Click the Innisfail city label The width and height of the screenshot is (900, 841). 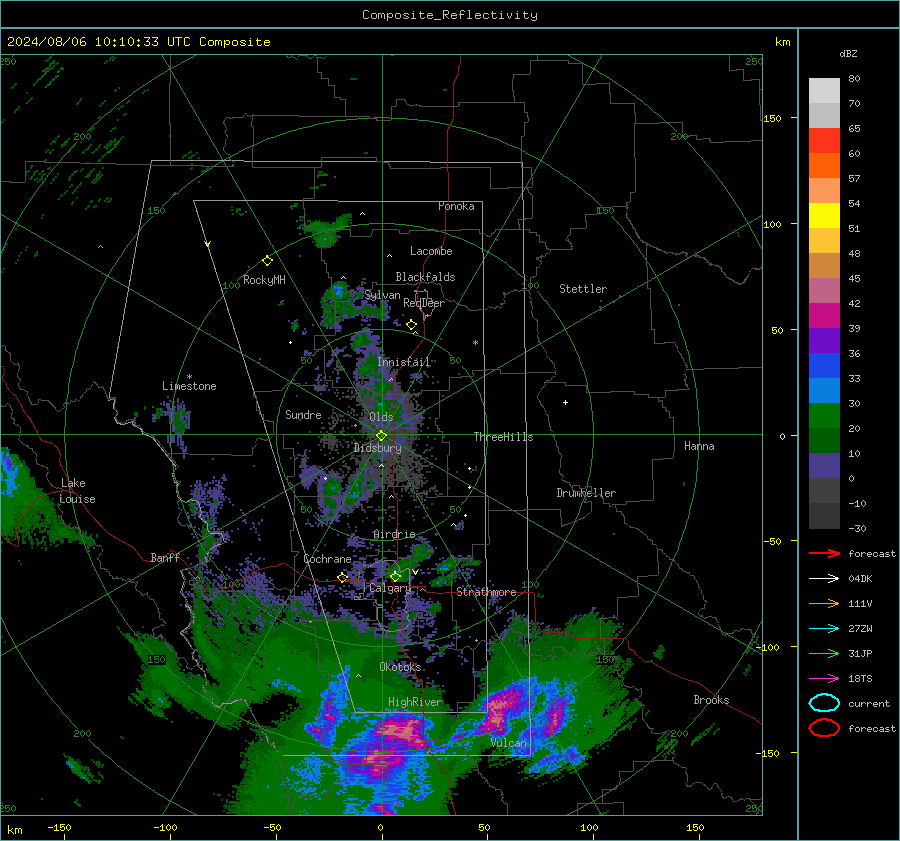403,362
